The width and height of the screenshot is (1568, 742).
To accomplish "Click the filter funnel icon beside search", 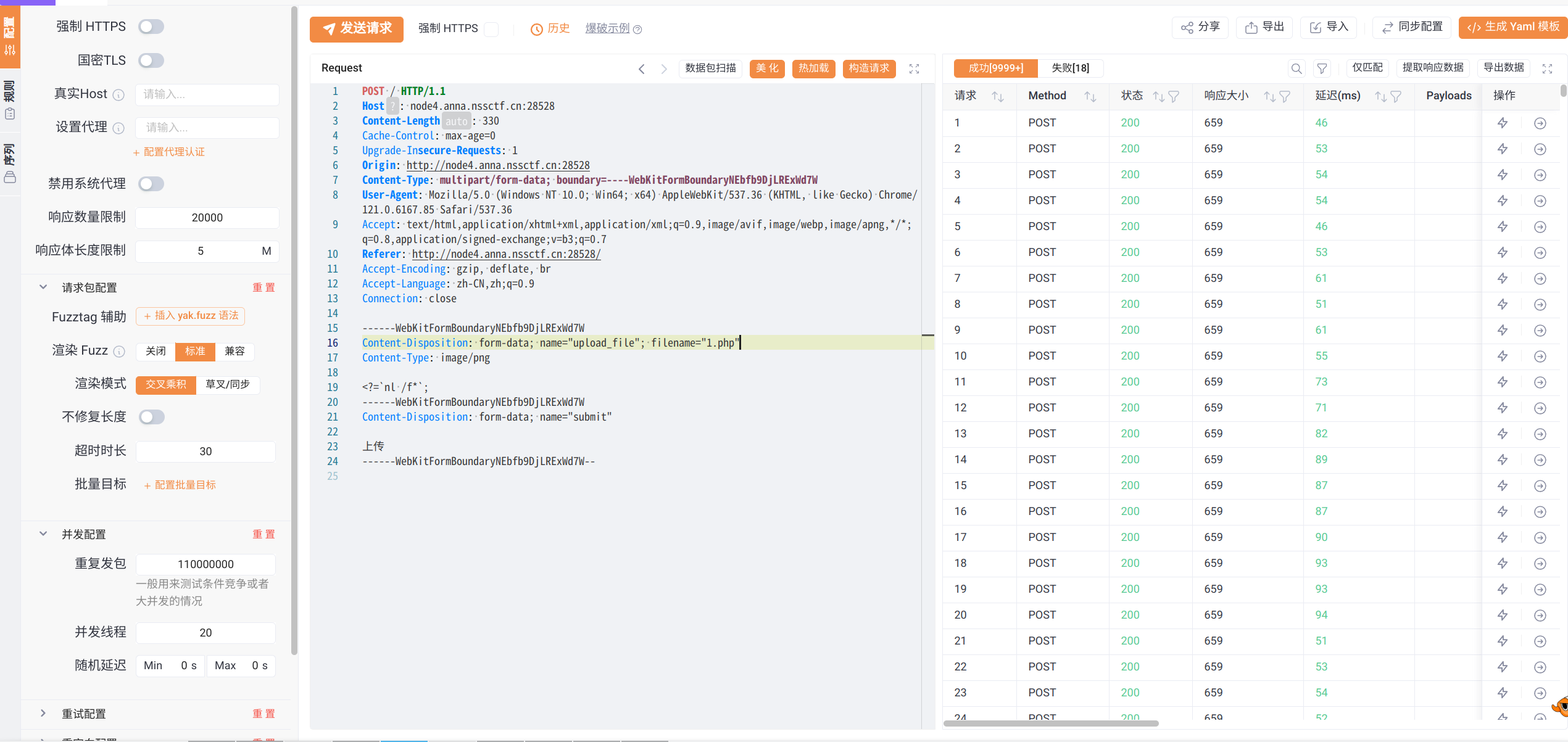I will [1322, 68].
